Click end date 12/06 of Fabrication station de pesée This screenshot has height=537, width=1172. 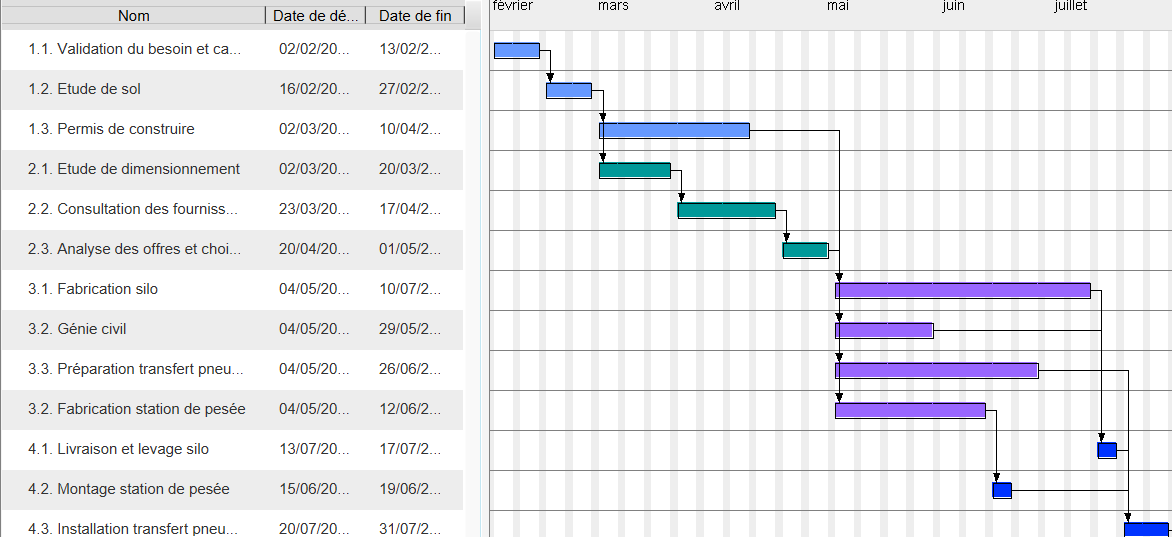(x=410, y=409)
